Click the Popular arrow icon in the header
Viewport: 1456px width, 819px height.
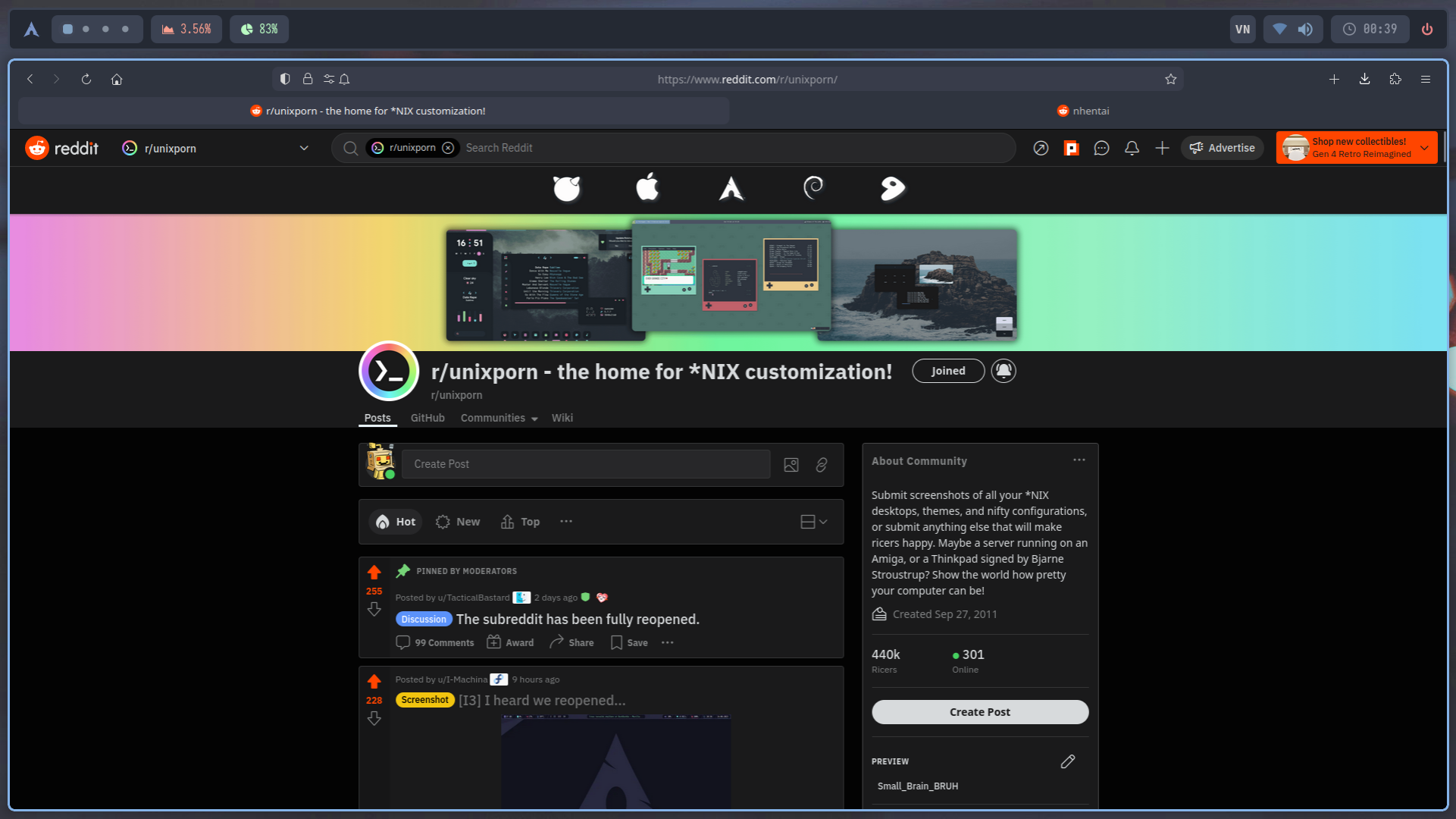[x=1041, y=149]
